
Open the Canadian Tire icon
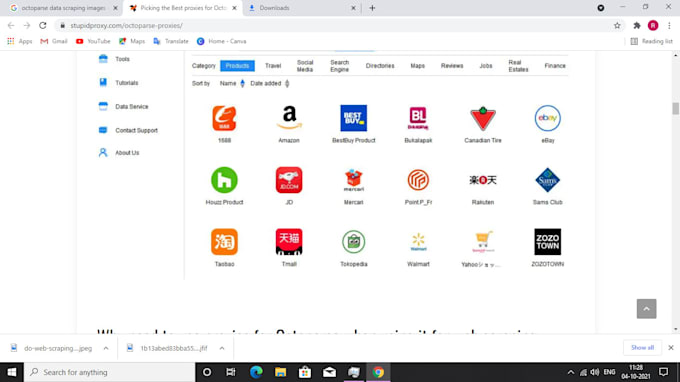(x=483, y=118)
